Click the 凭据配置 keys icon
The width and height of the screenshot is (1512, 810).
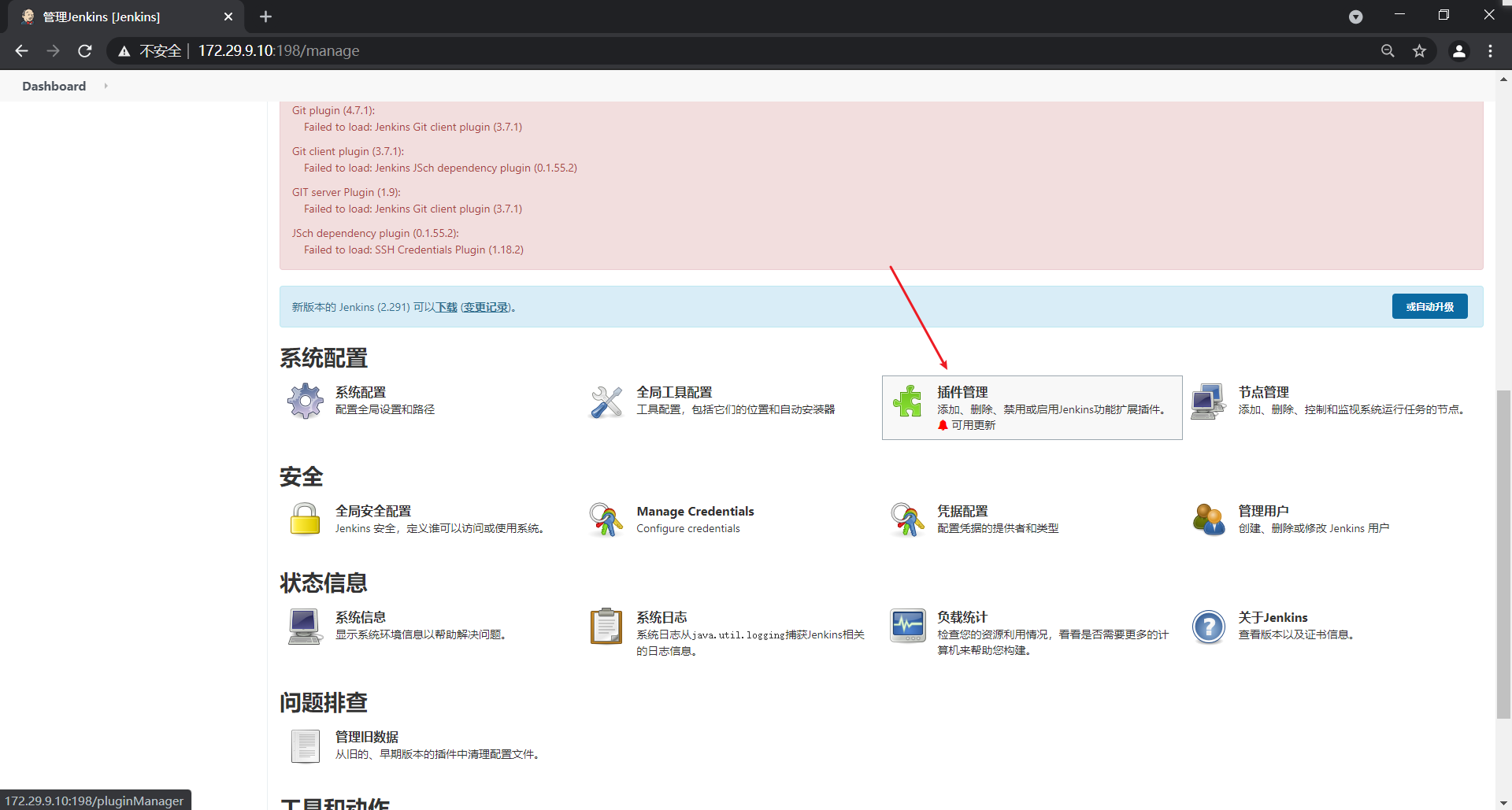click(x=907, y=520)
